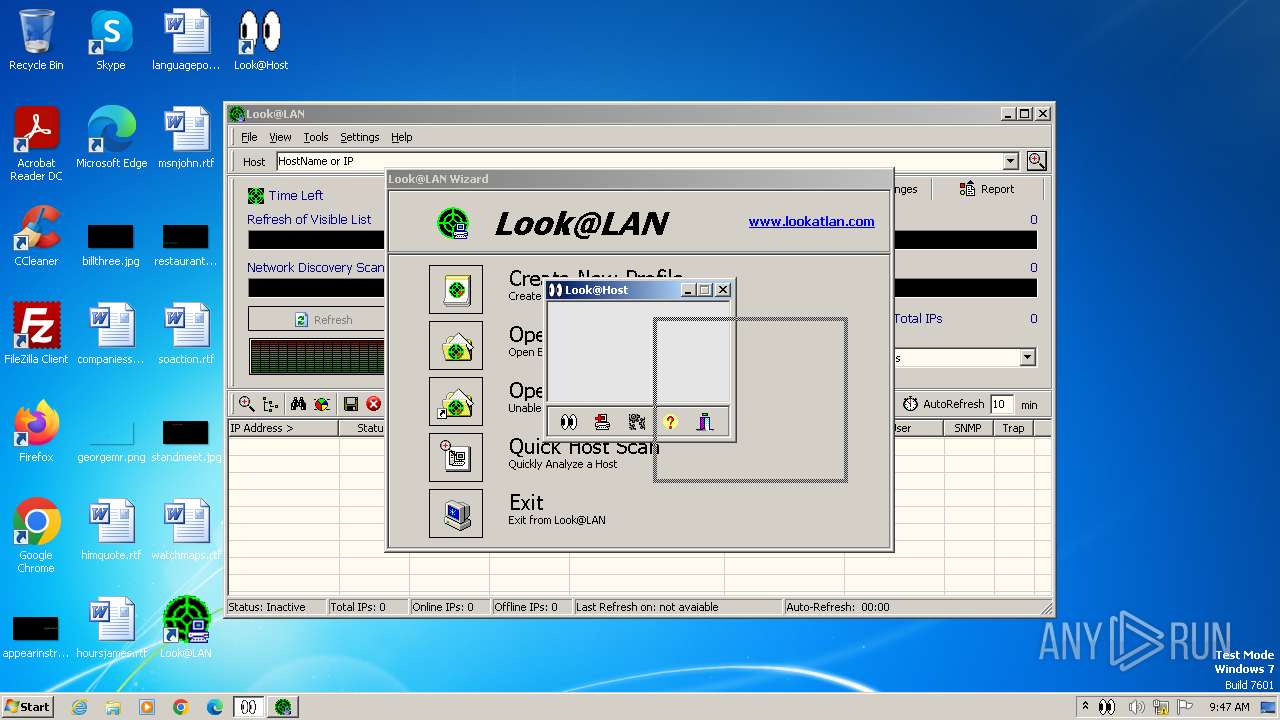Image resolution: width=1280 pixels, height=720 pixels.
Task: Click the HostName or IP input field
Action: tap(638, 161)
